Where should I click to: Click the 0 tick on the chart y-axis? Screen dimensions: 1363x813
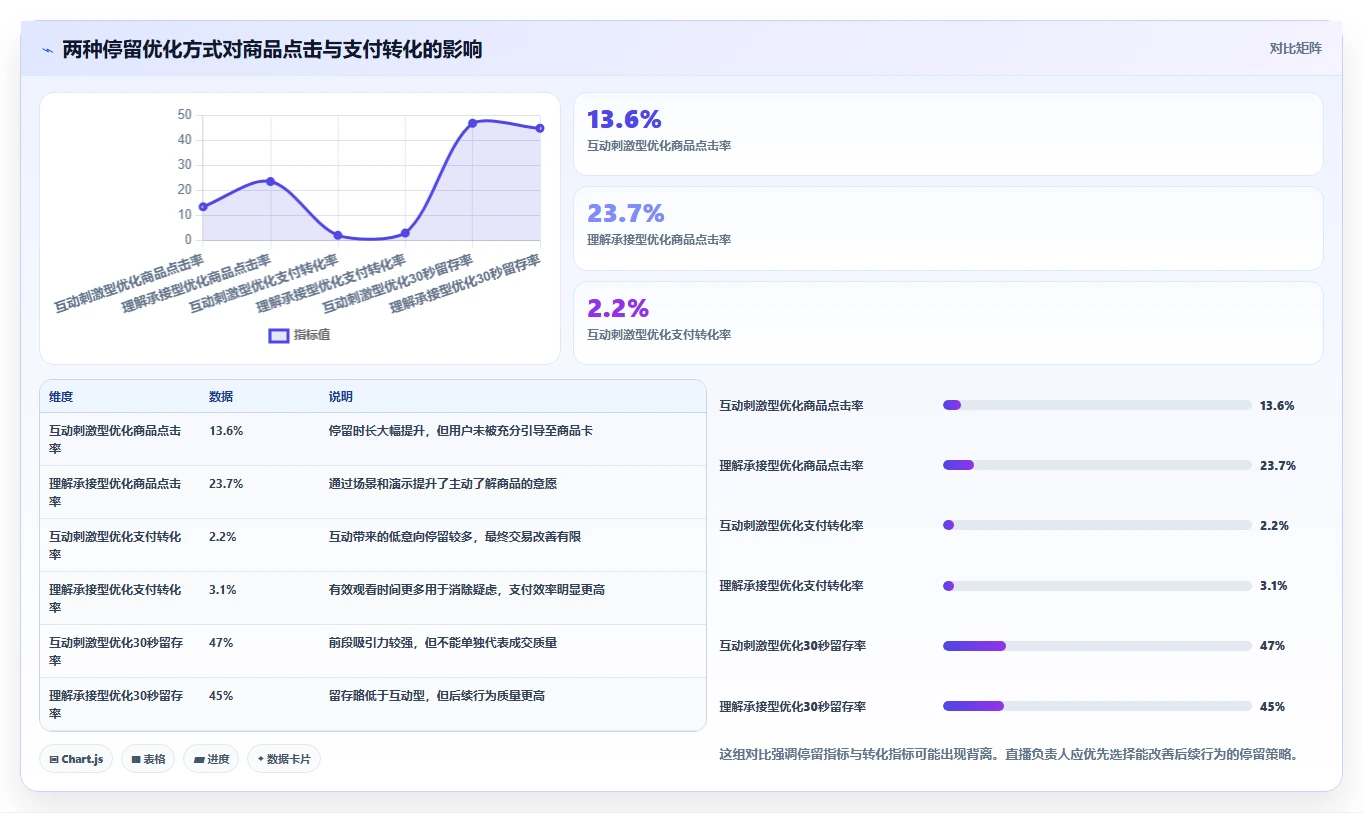pos(188,240)
